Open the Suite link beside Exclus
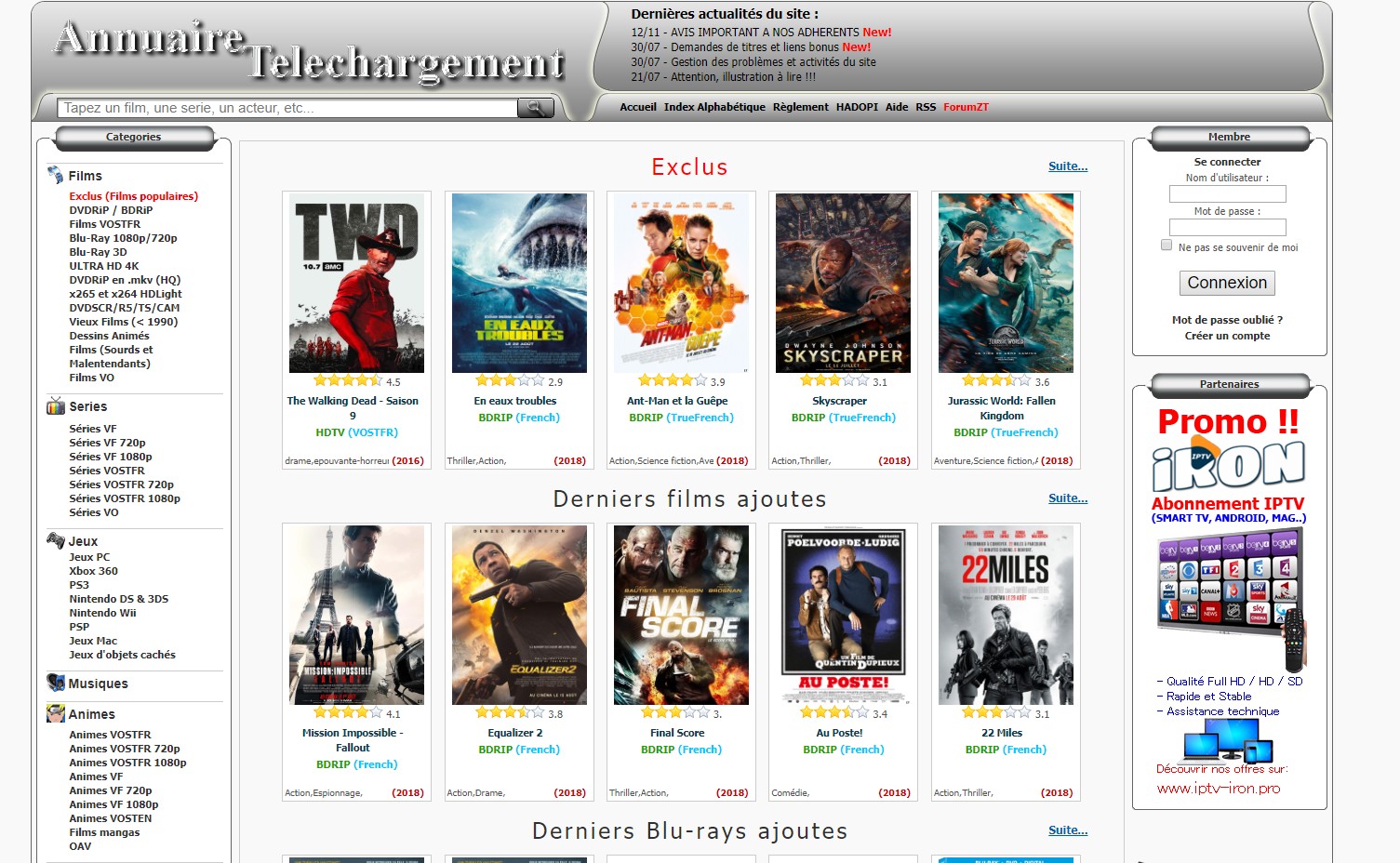The height and width of the screenshot is (863, 1400). click(x=1067, y=166)
